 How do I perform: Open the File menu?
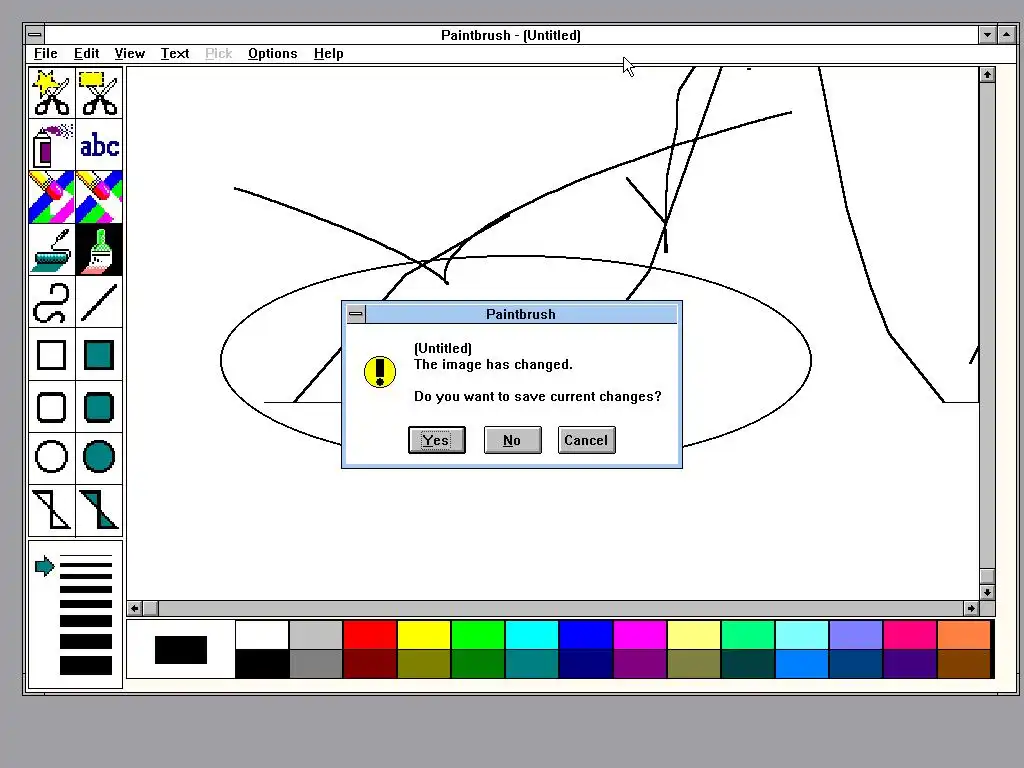click(x=46, y=54)
